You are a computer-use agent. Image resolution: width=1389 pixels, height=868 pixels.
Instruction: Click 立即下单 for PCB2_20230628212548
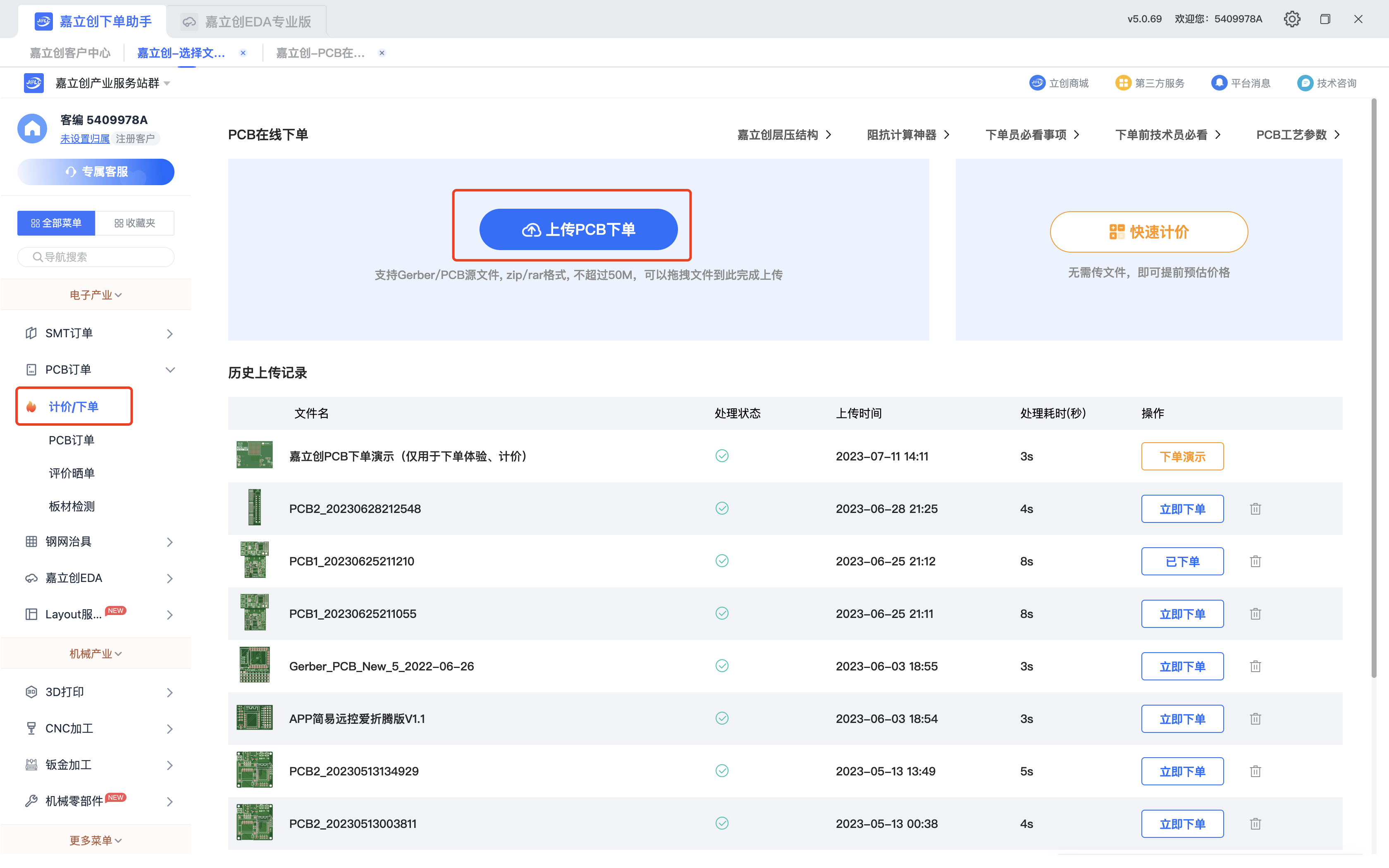click(1182, 509)
